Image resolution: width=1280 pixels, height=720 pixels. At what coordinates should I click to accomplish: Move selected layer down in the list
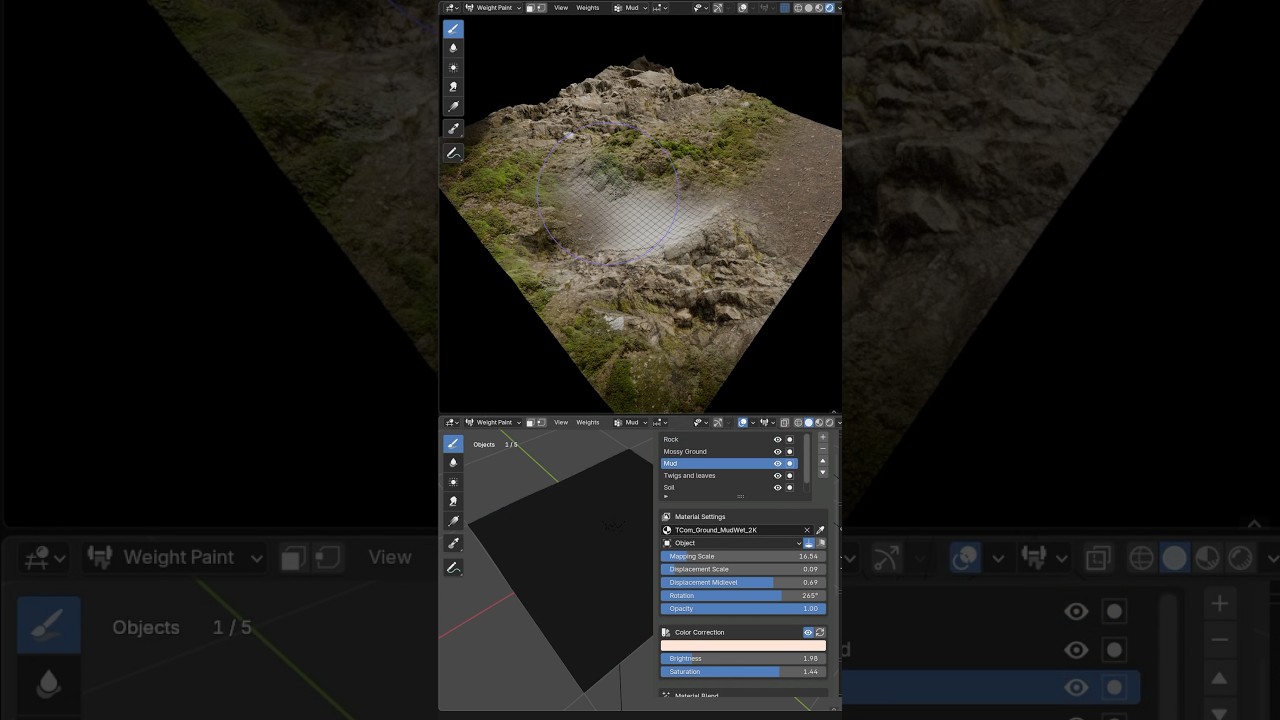tap(823, 472)
